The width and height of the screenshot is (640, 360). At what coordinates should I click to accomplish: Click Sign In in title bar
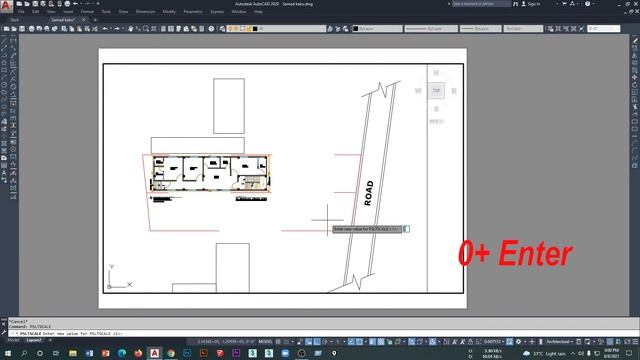[532, 4]
